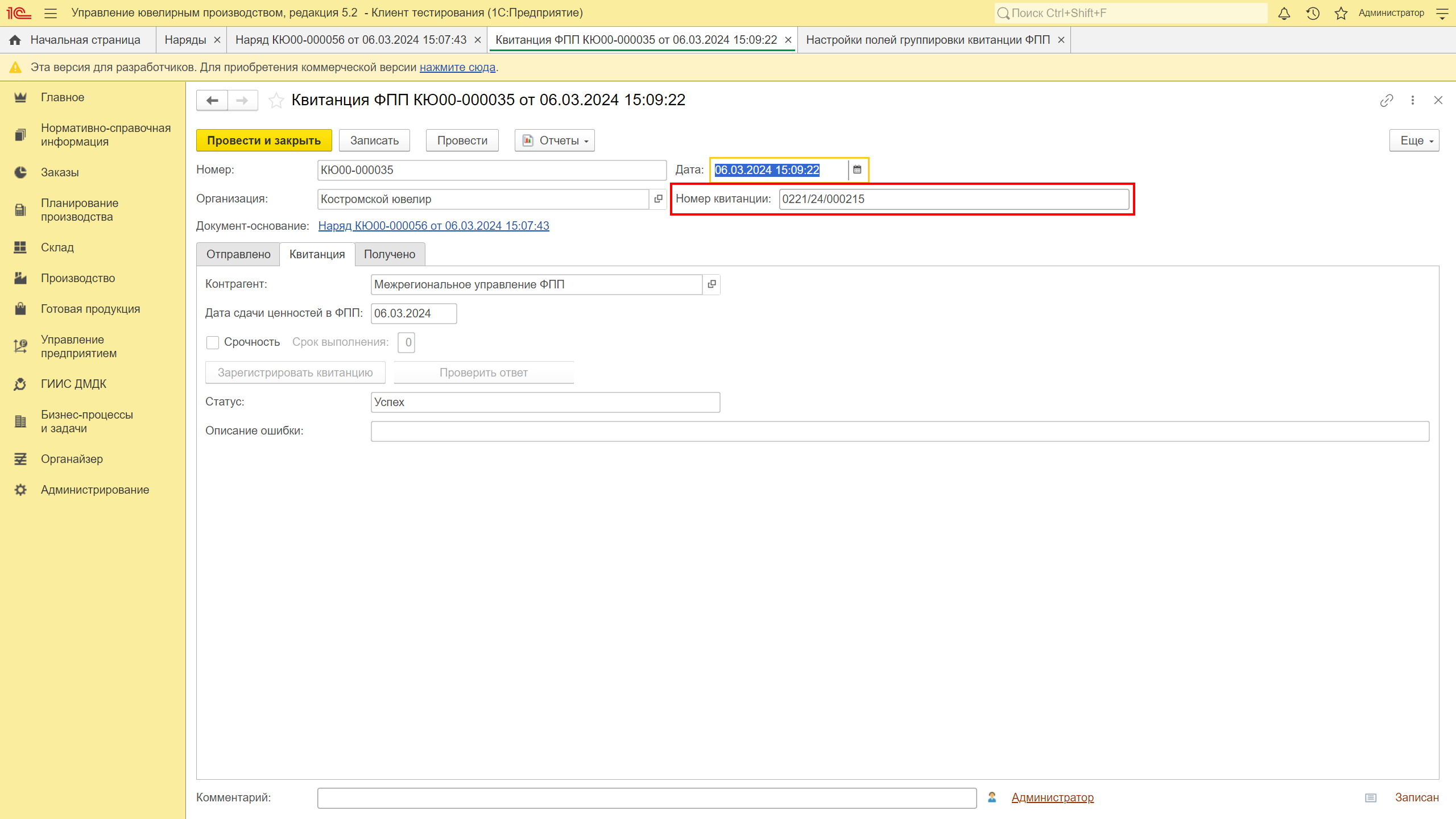Click Главное crown icon in sidebar
The height and width of the screenshot is (819, 1456).
coord(20,97)
